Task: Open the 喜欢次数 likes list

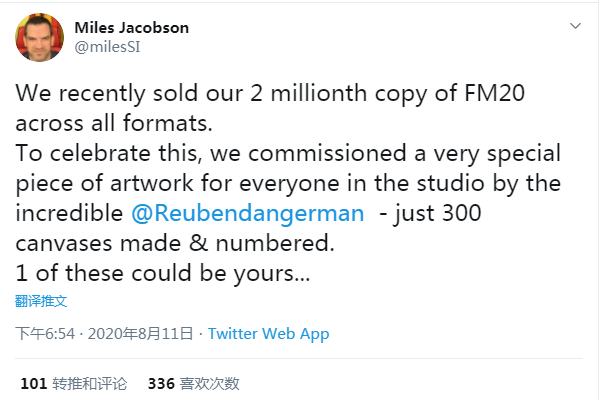Action: (x=209, y=383)
